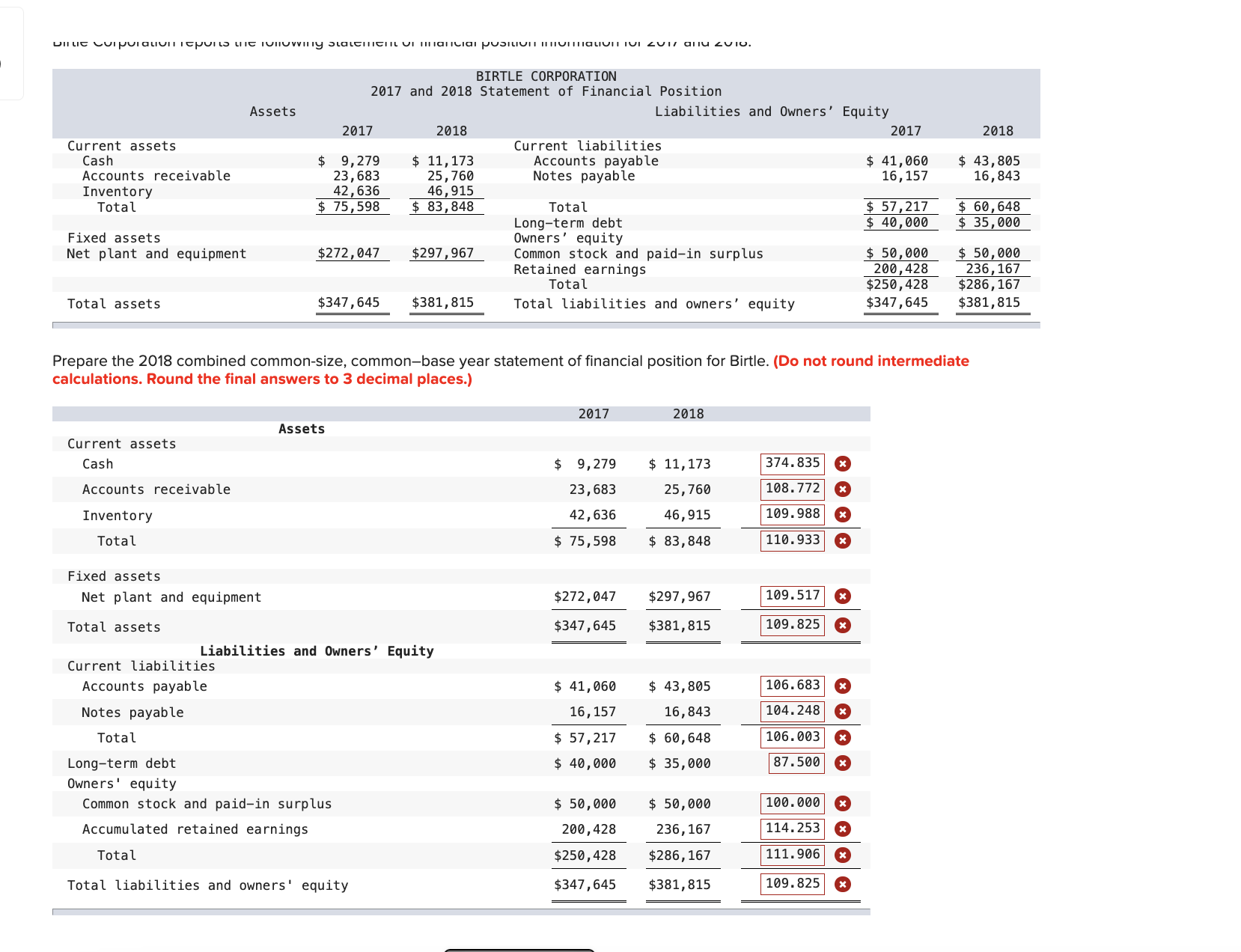Viewport: 1241px width, 952px height.
Task: Click the red X icon beside Net plant 109.517
Action: tap(843, 596)
